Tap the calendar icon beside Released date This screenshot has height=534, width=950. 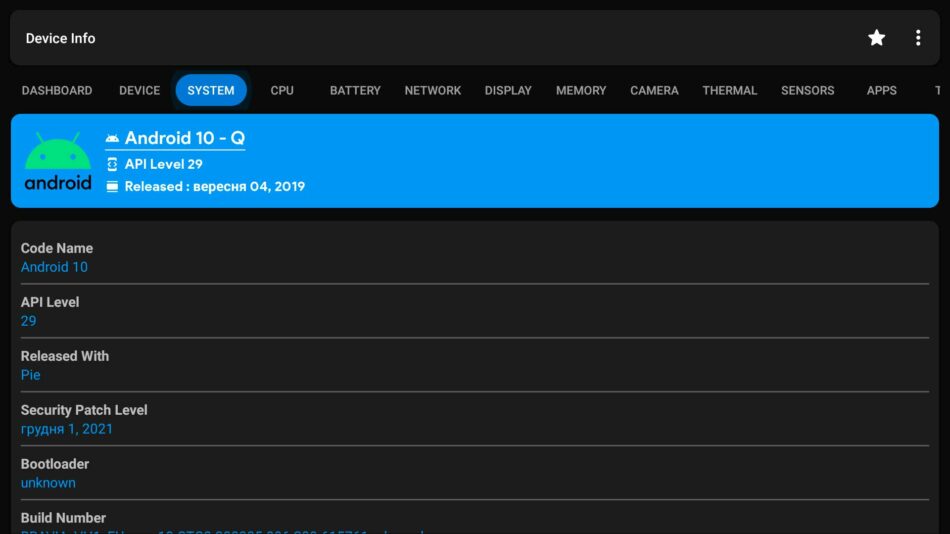pos(112,187)
